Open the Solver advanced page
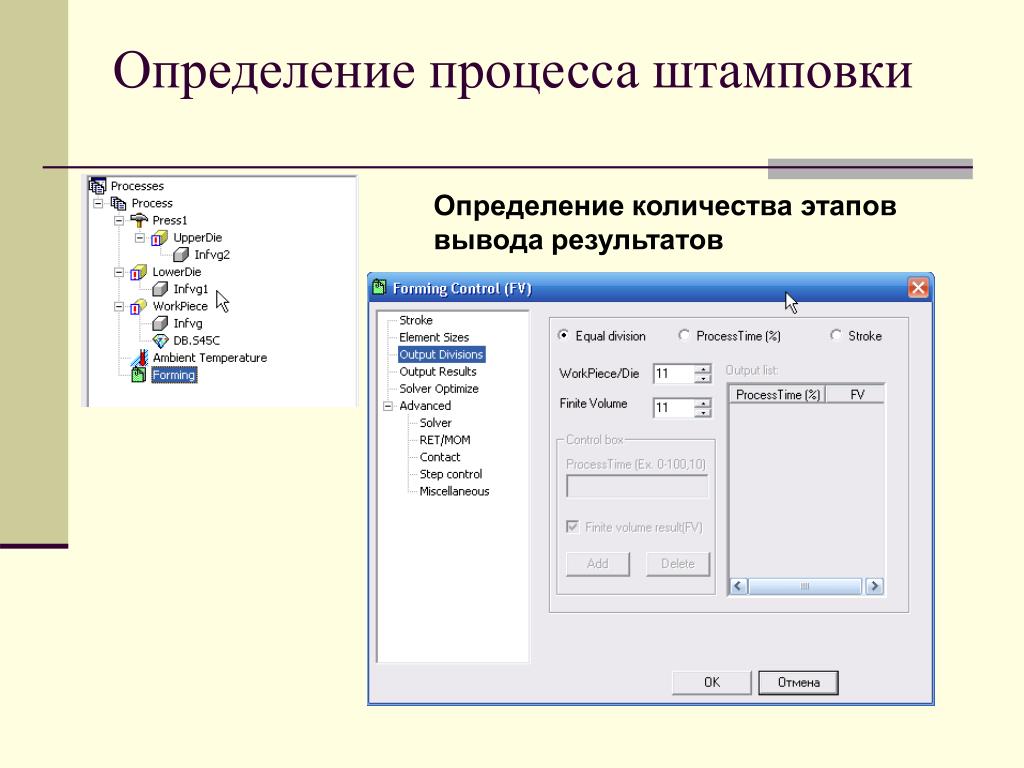 point(436,423)
